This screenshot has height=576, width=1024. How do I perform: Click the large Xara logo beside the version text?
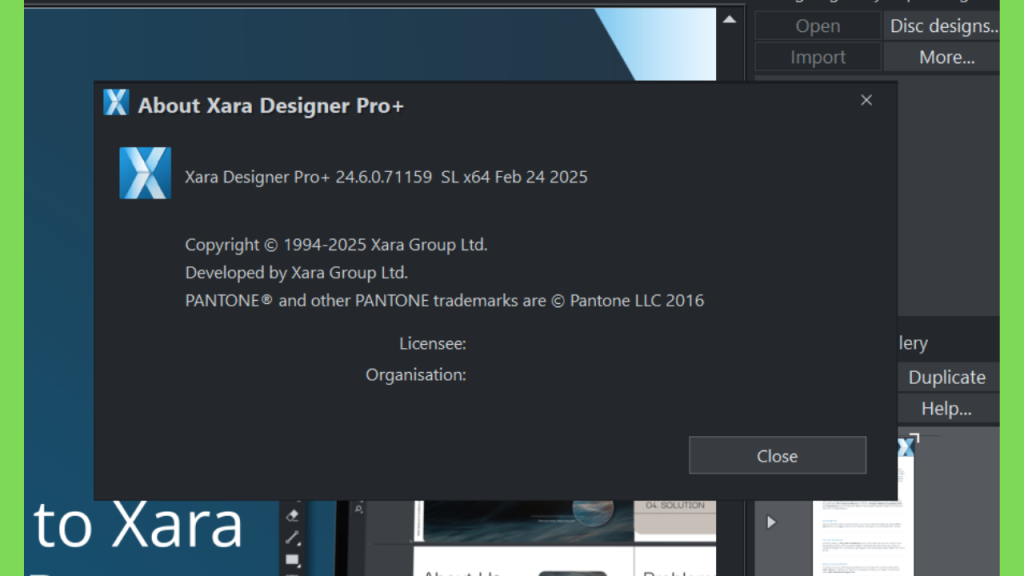[x=145, y=173]
